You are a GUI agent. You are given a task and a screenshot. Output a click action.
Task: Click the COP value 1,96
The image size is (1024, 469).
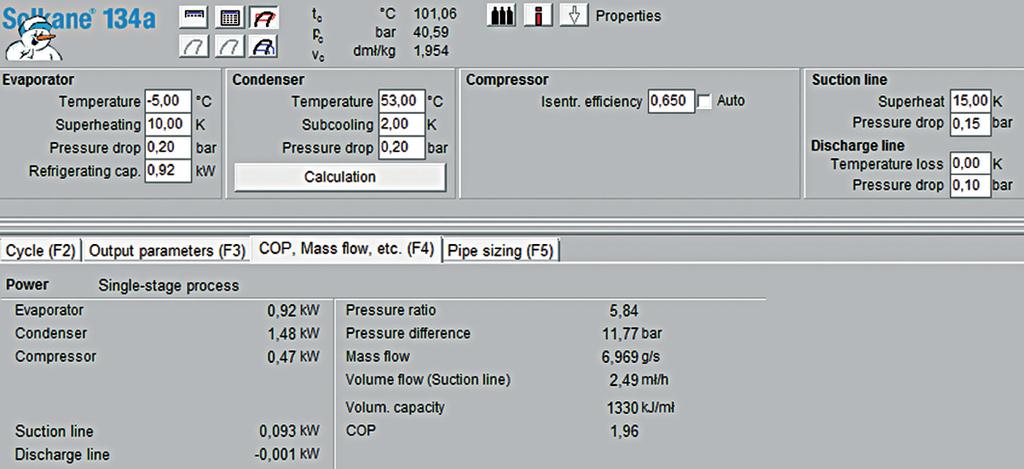tap(626, 432)
